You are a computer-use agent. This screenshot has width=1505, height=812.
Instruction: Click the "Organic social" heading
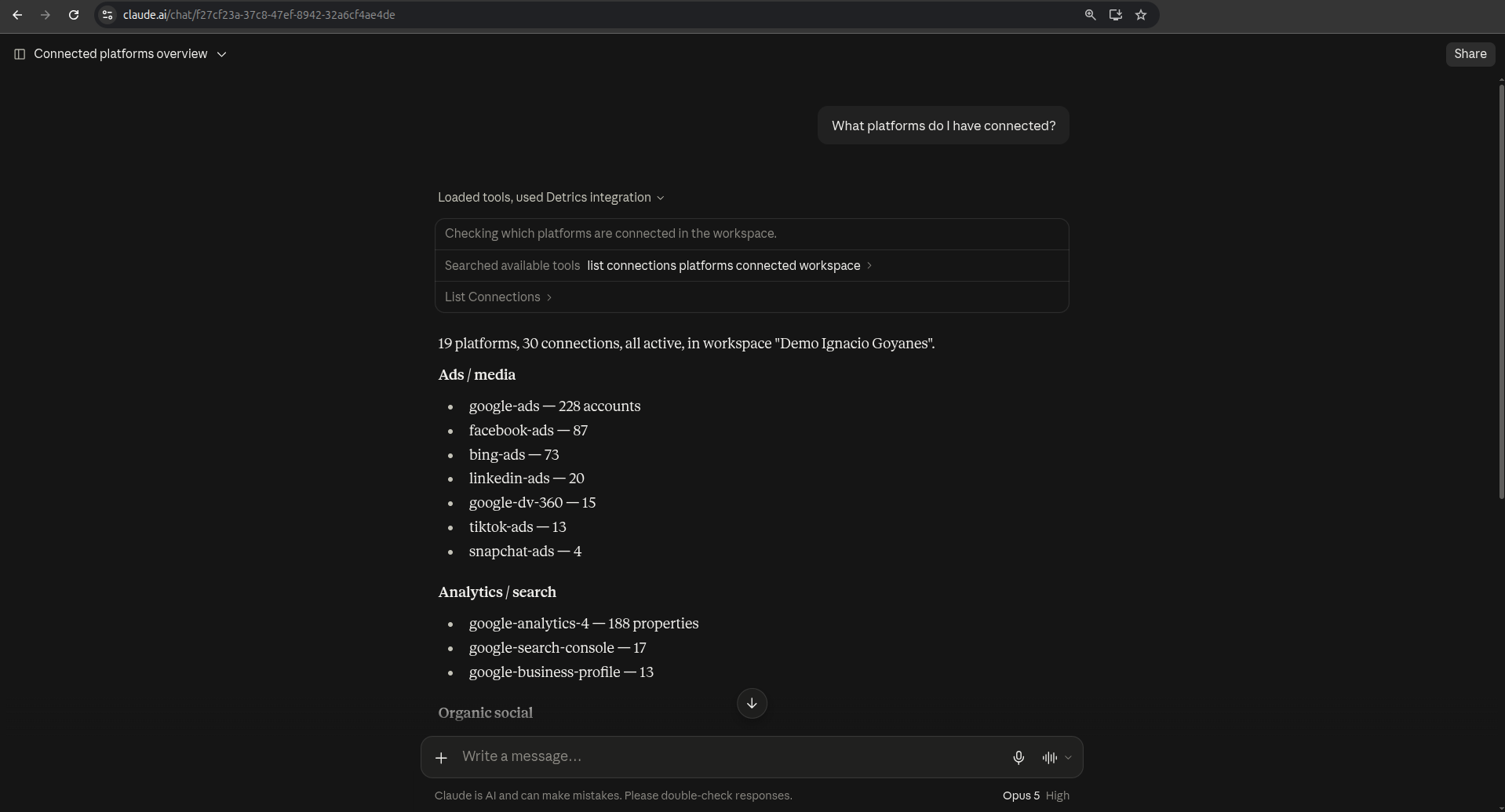tap(485, 713)
